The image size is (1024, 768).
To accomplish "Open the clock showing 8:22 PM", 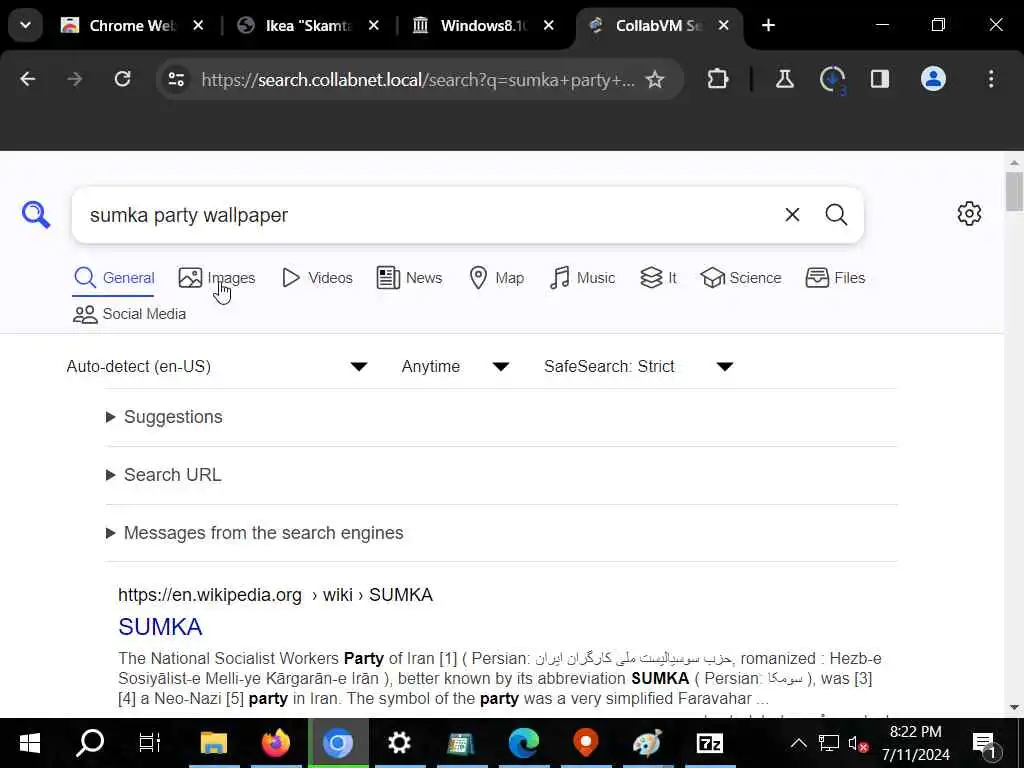I will click(x=915, y=743).
